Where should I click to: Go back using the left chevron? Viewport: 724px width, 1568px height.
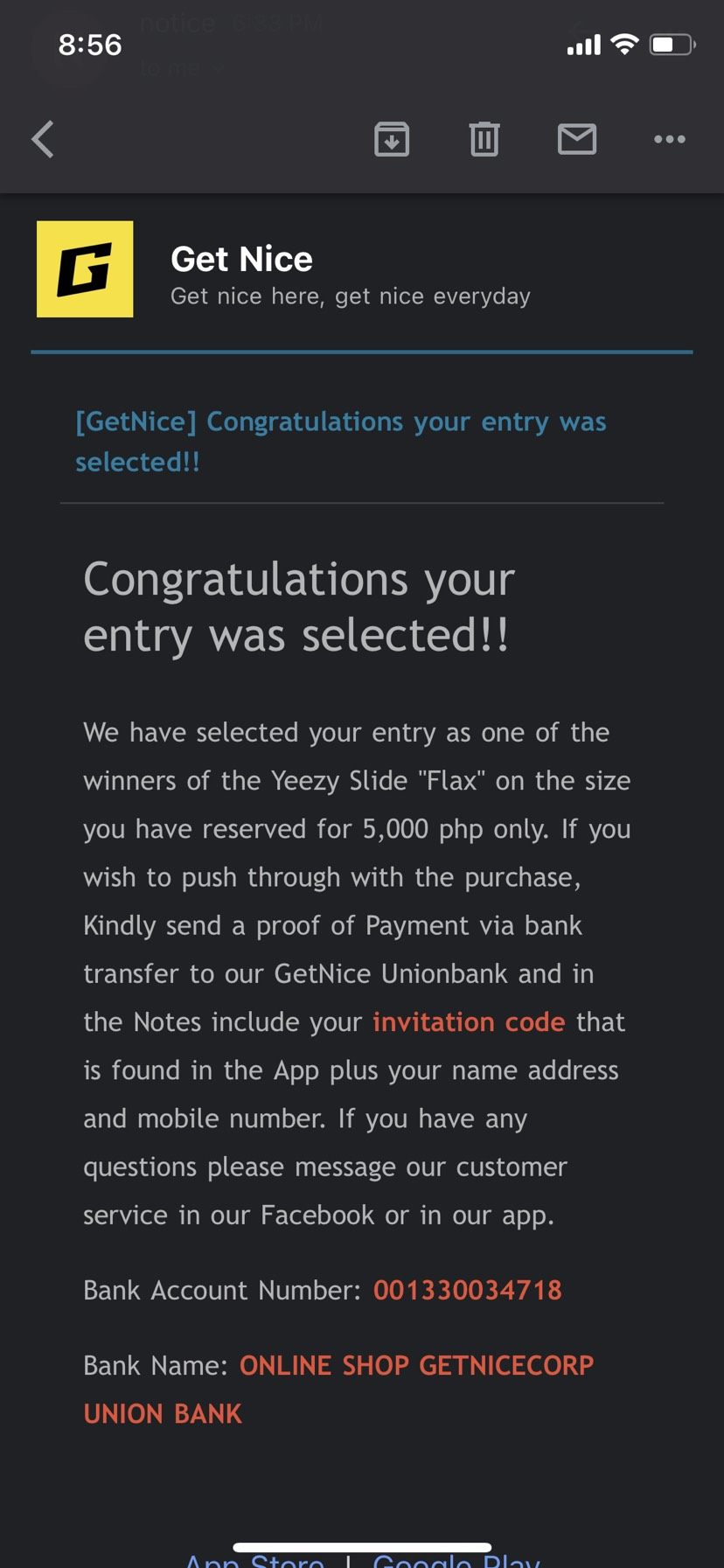[43, 139]
